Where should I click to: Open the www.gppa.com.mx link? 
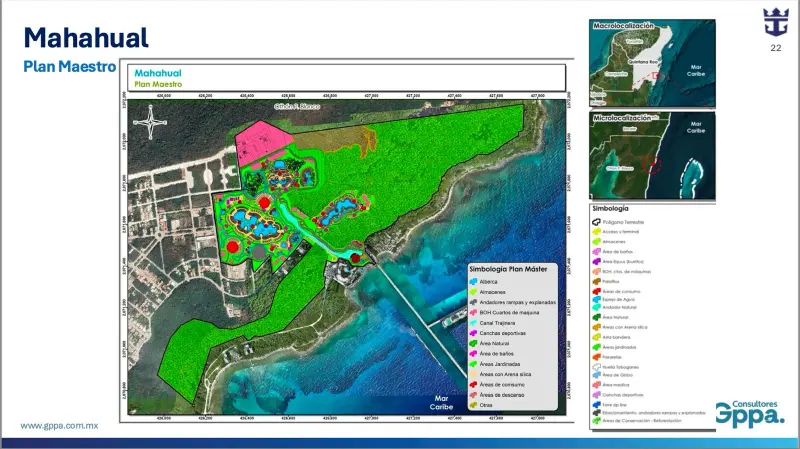click(x=57, y=425)
